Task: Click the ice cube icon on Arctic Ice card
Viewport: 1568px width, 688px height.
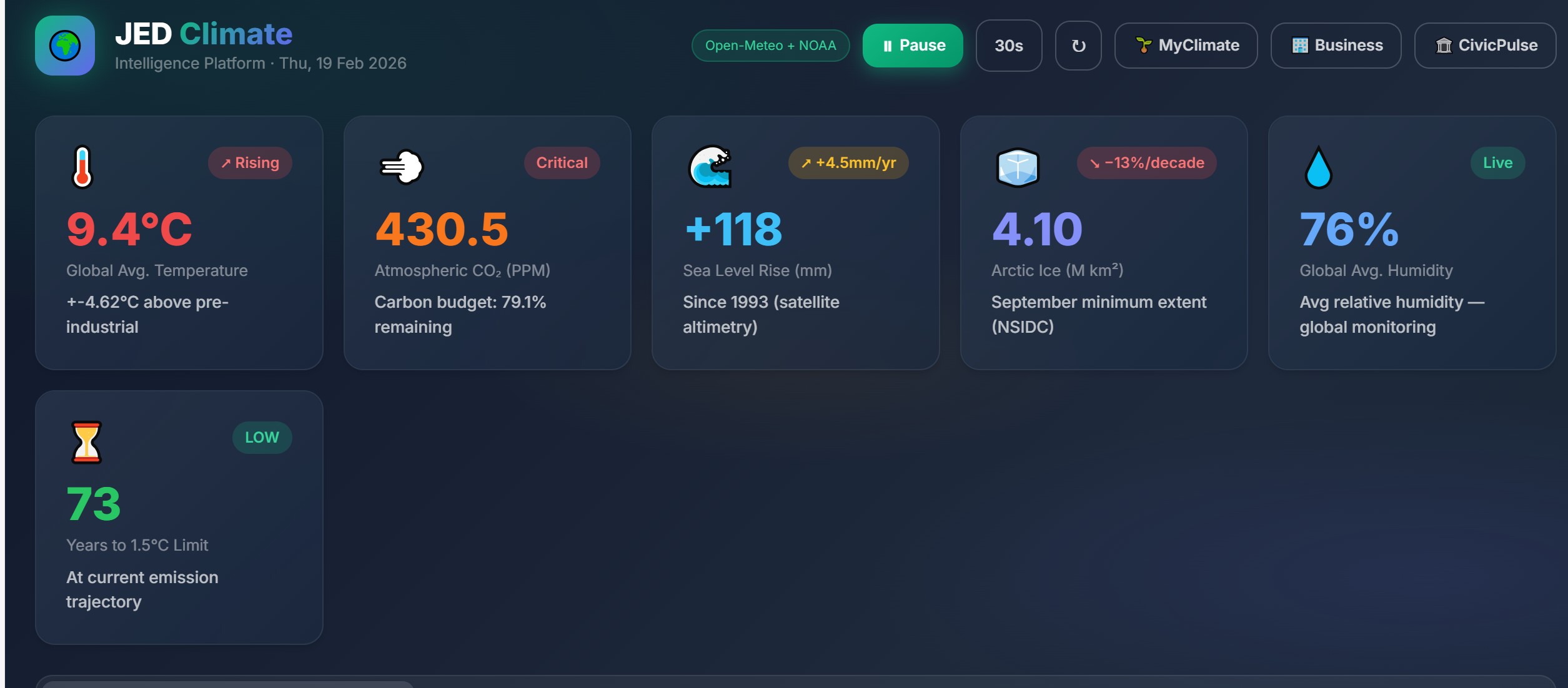Action: coord(1018,167)
